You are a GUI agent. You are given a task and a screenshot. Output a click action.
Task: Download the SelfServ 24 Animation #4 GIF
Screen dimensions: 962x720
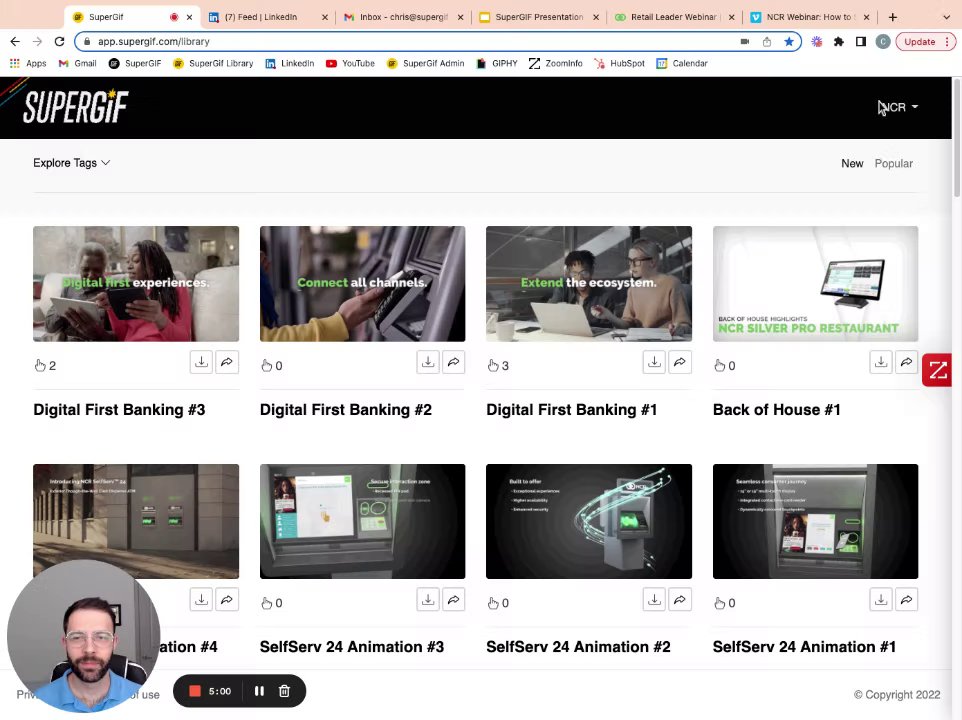pos(201,600)
